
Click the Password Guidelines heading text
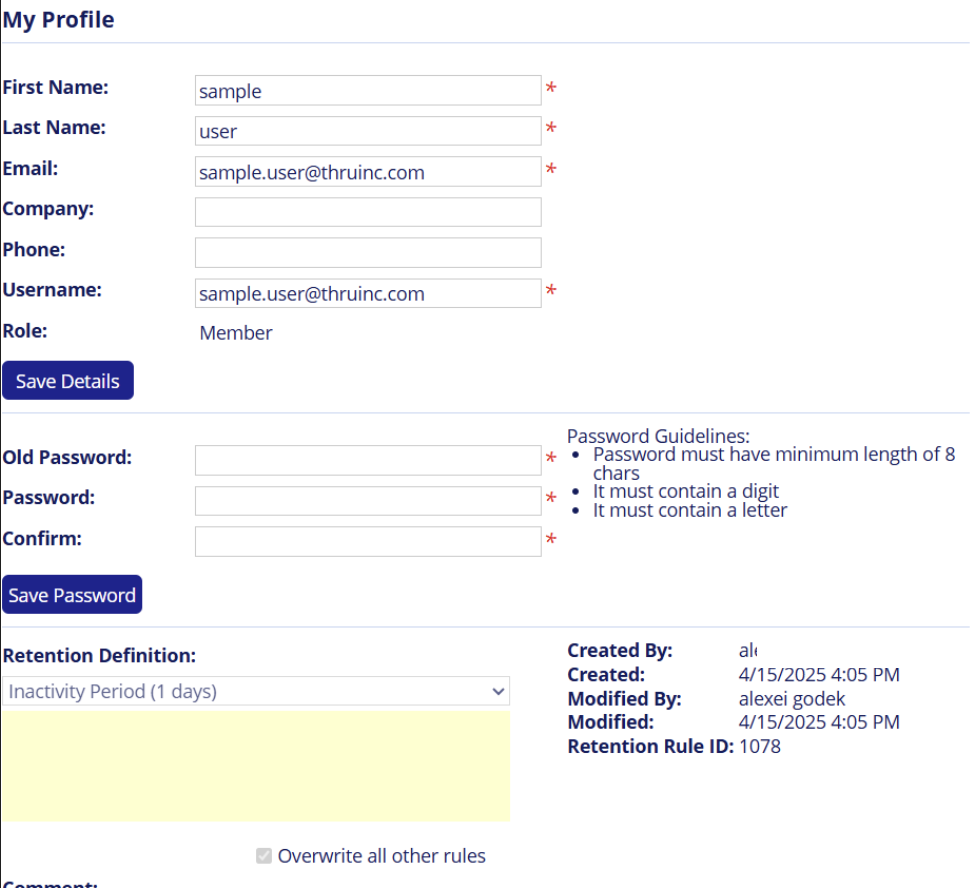(x=658, y=436)
